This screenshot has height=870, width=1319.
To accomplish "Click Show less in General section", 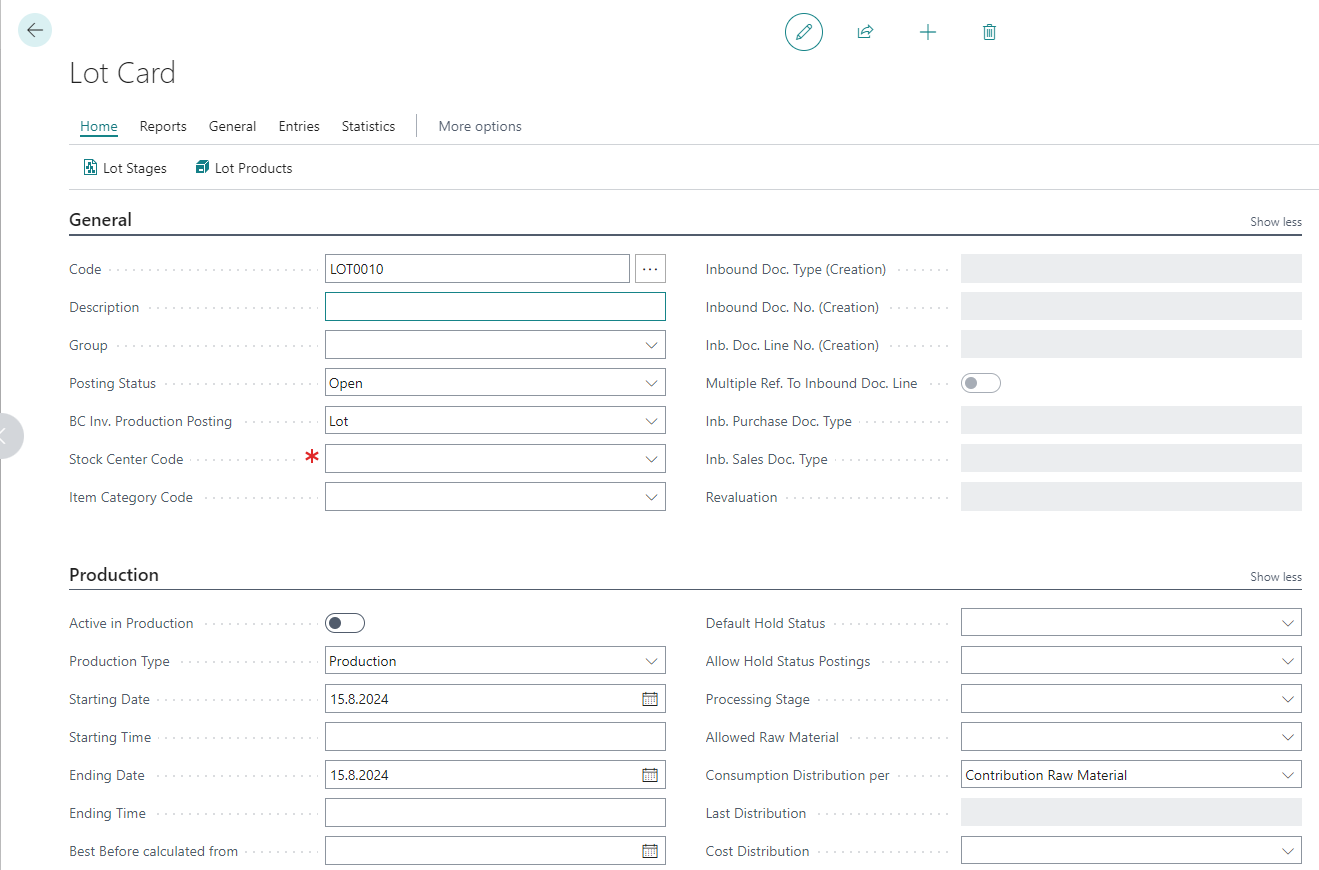I will (1275, 222).
